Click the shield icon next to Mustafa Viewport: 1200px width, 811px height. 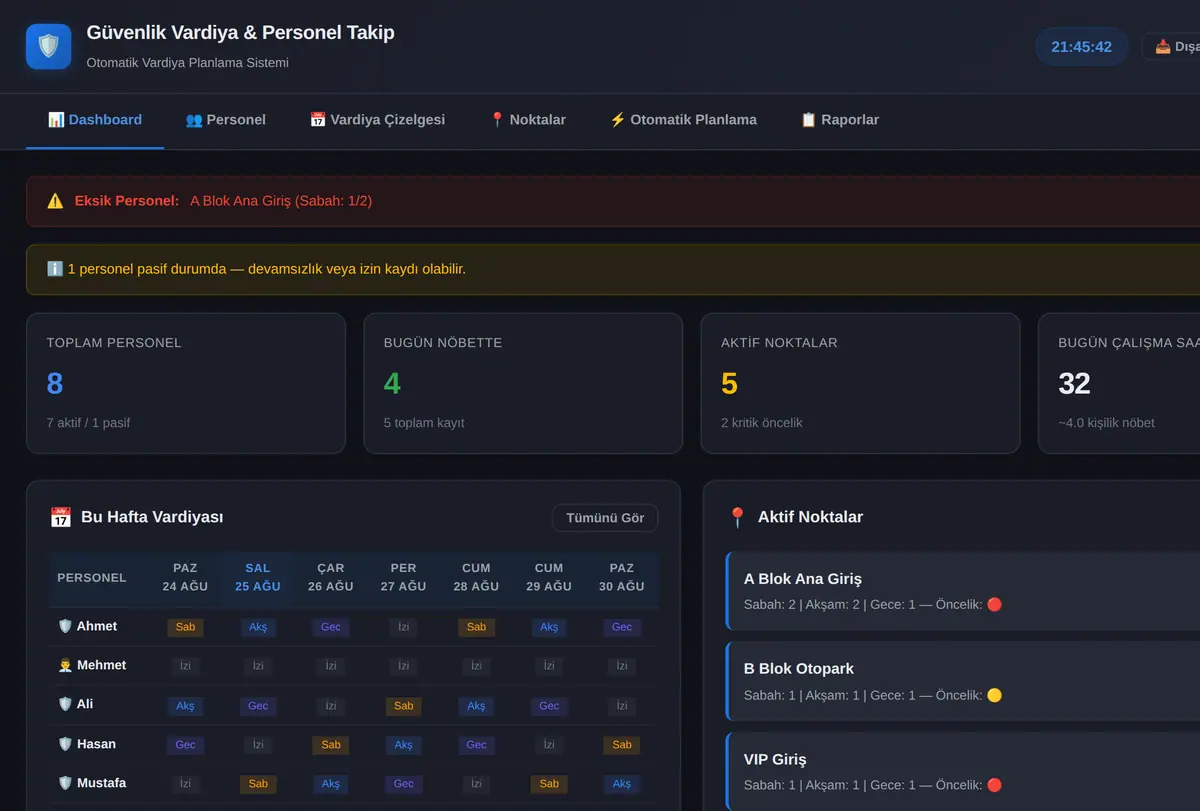click(65, 783)
